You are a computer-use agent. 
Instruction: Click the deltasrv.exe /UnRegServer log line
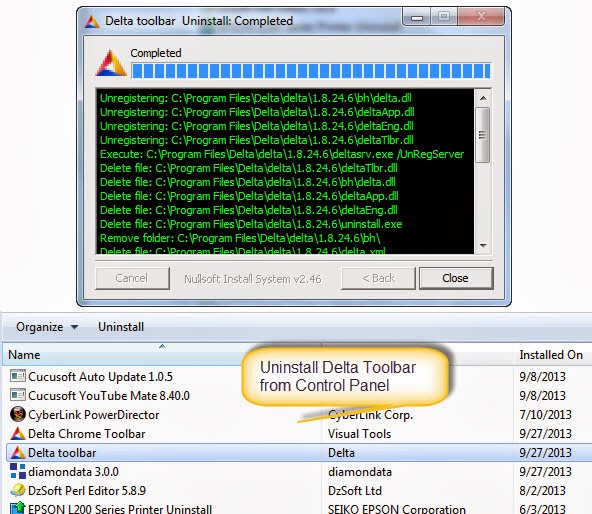tap(282, 154)
